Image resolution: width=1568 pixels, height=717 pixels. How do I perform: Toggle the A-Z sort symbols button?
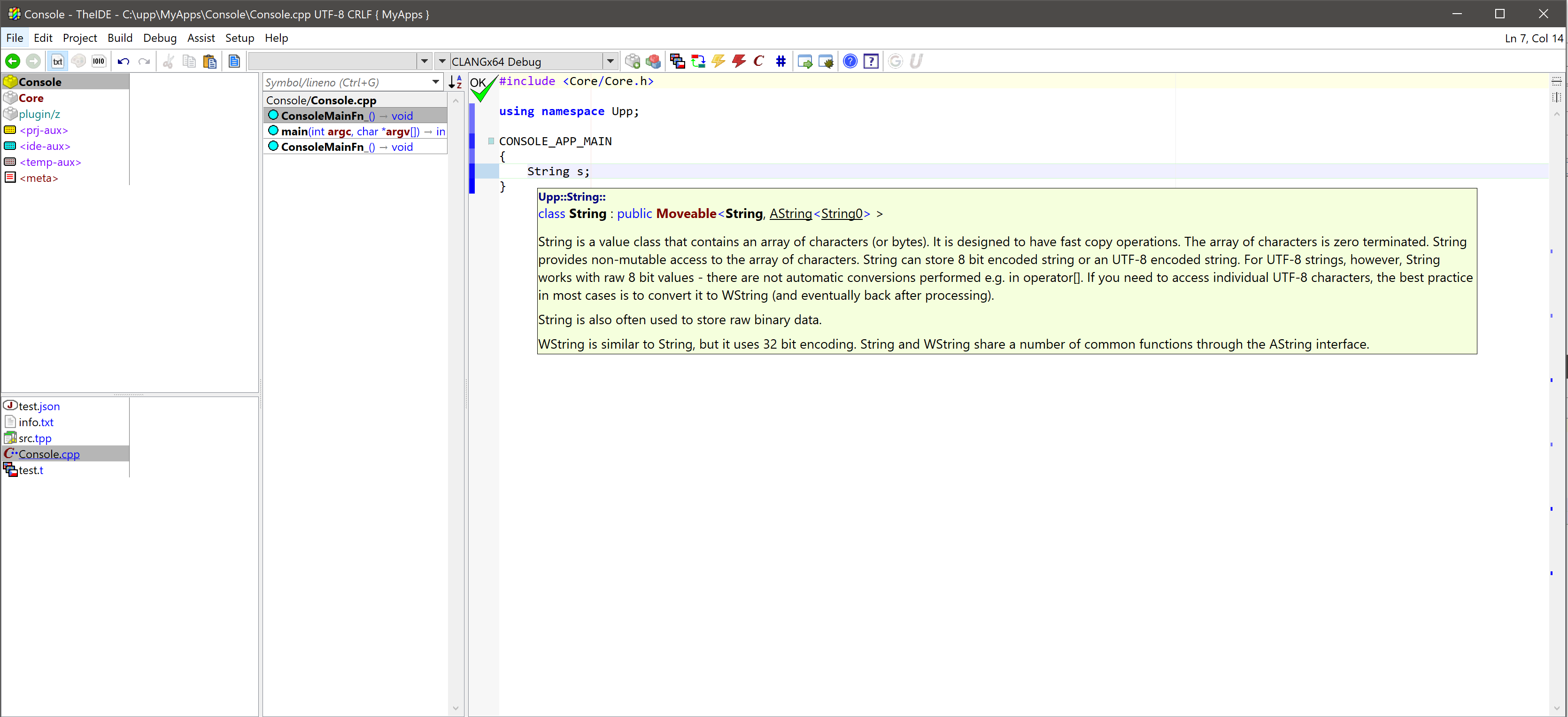(x=455, y=82)
